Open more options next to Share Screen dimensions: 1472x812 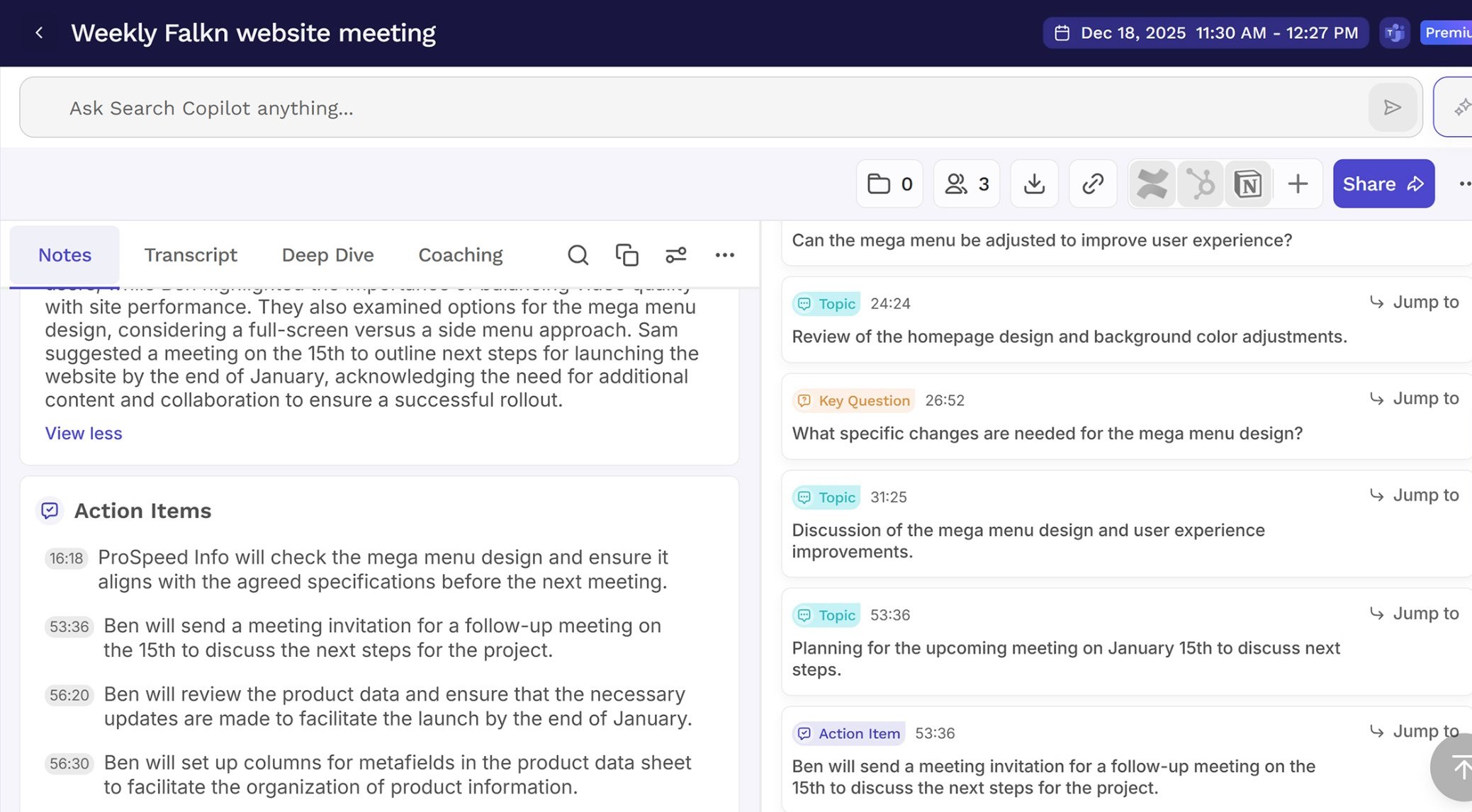point(1464,184)
